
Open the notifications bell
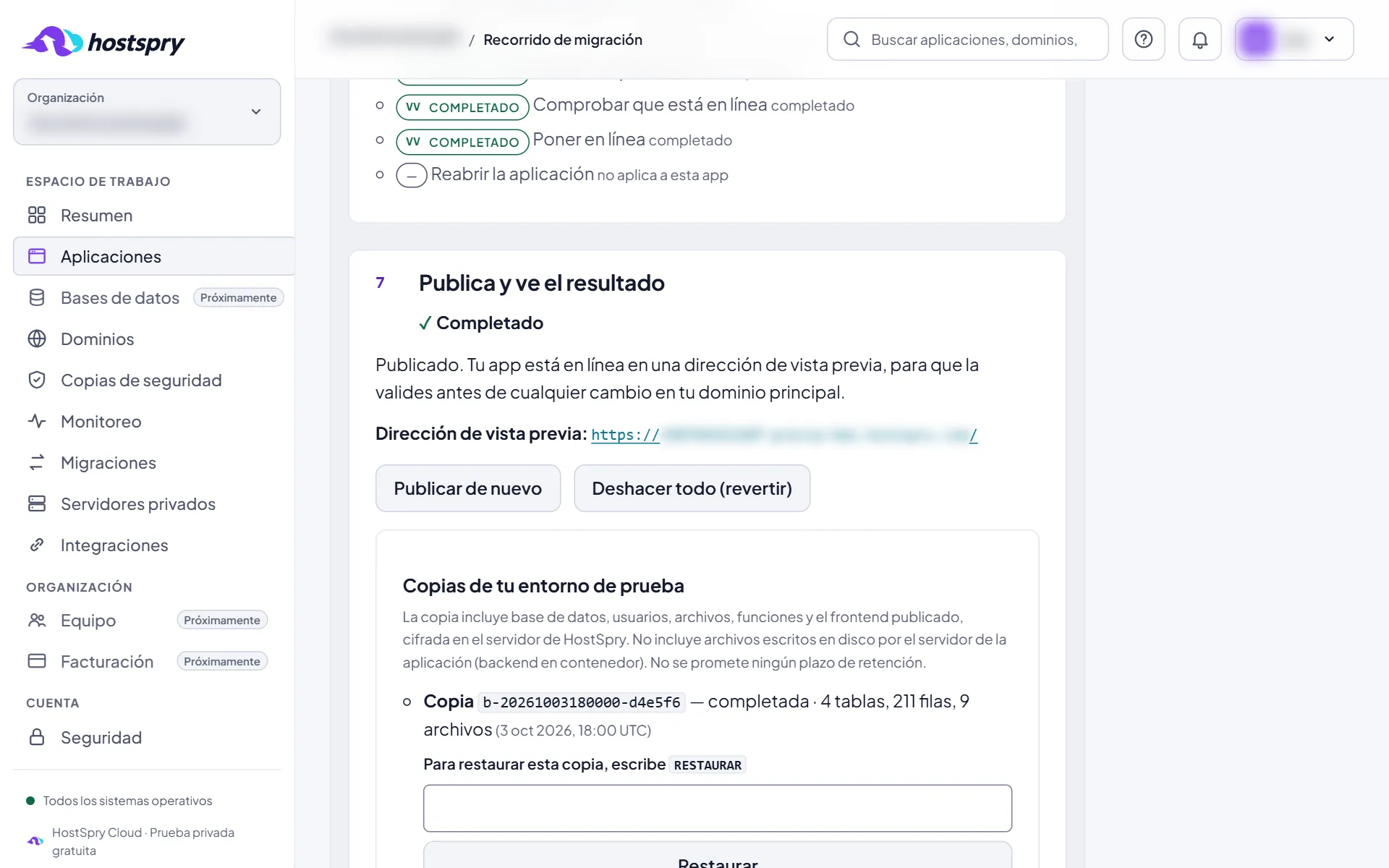tap(1200, 39)
